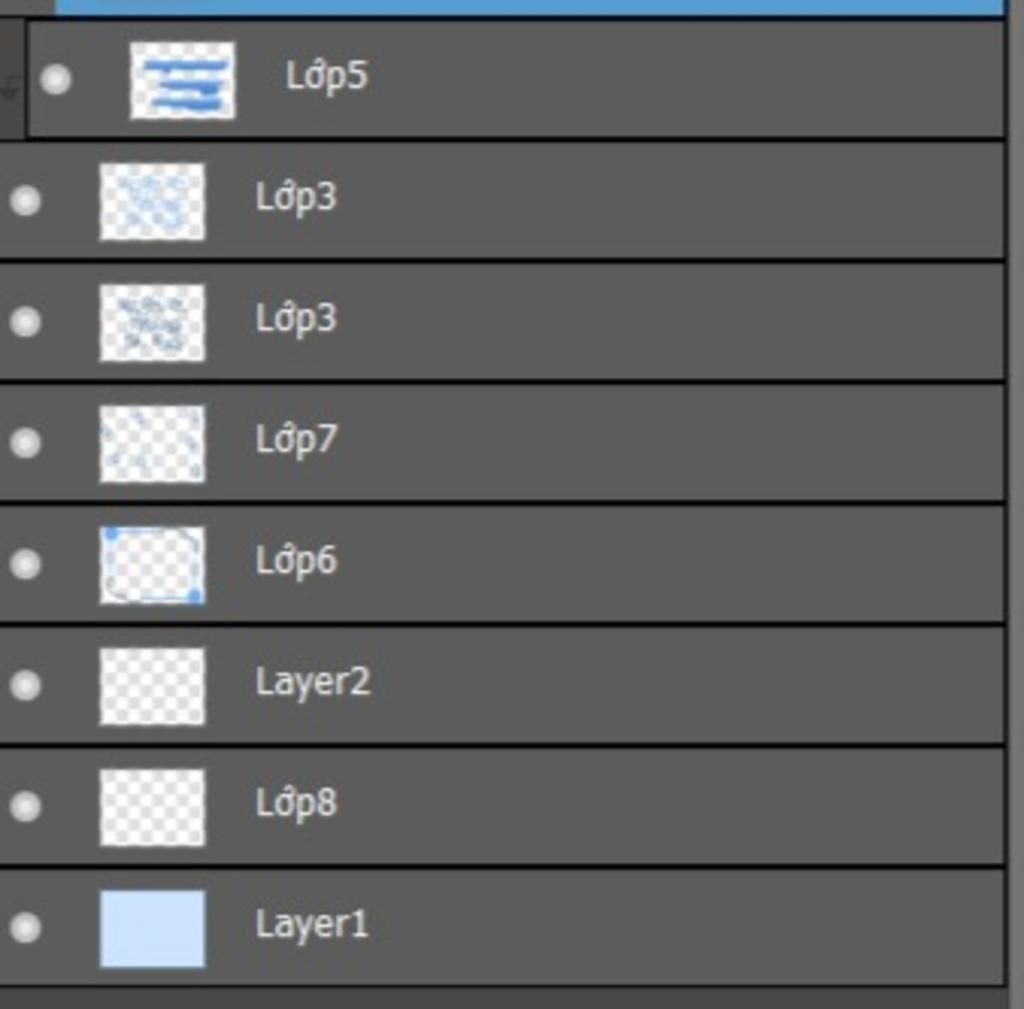Toggle visibility dot of Layer2
The height and width of the screenshot is (1009, 1024).
click(x=25, y=685)
